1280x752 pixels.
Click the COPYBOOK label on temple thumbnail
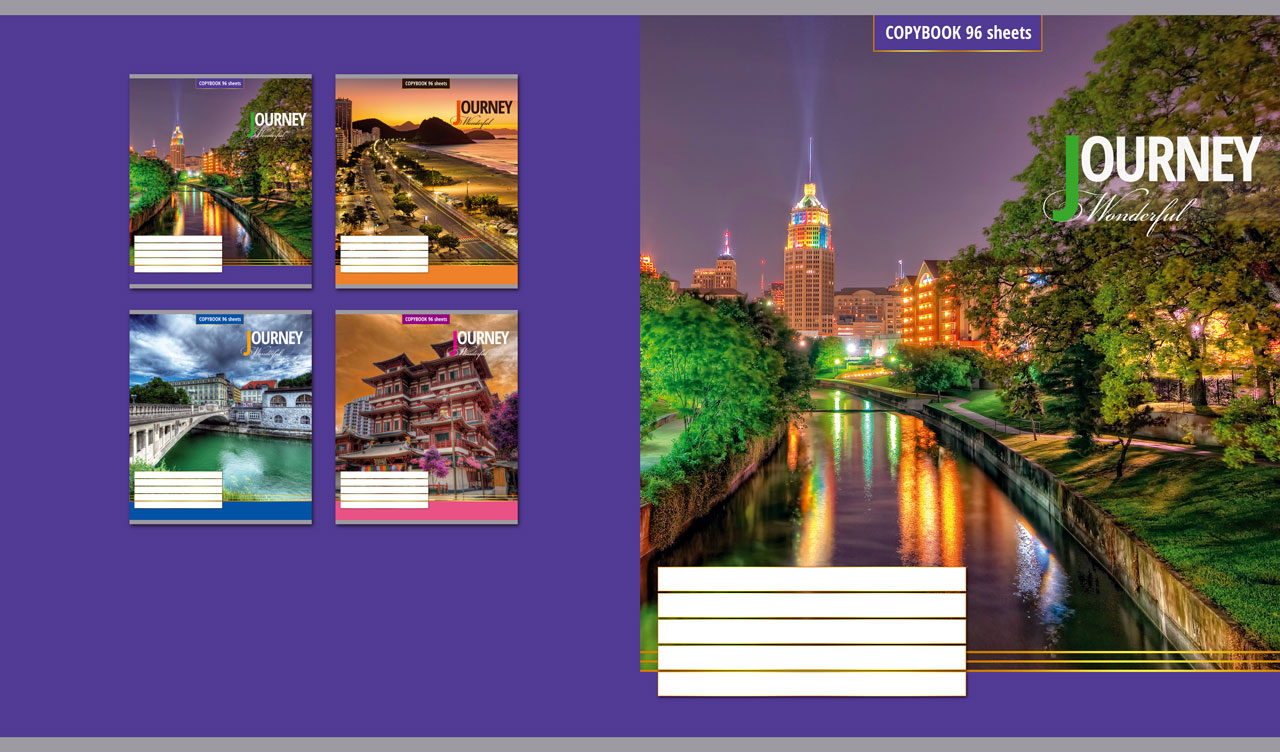pos(426,319)
